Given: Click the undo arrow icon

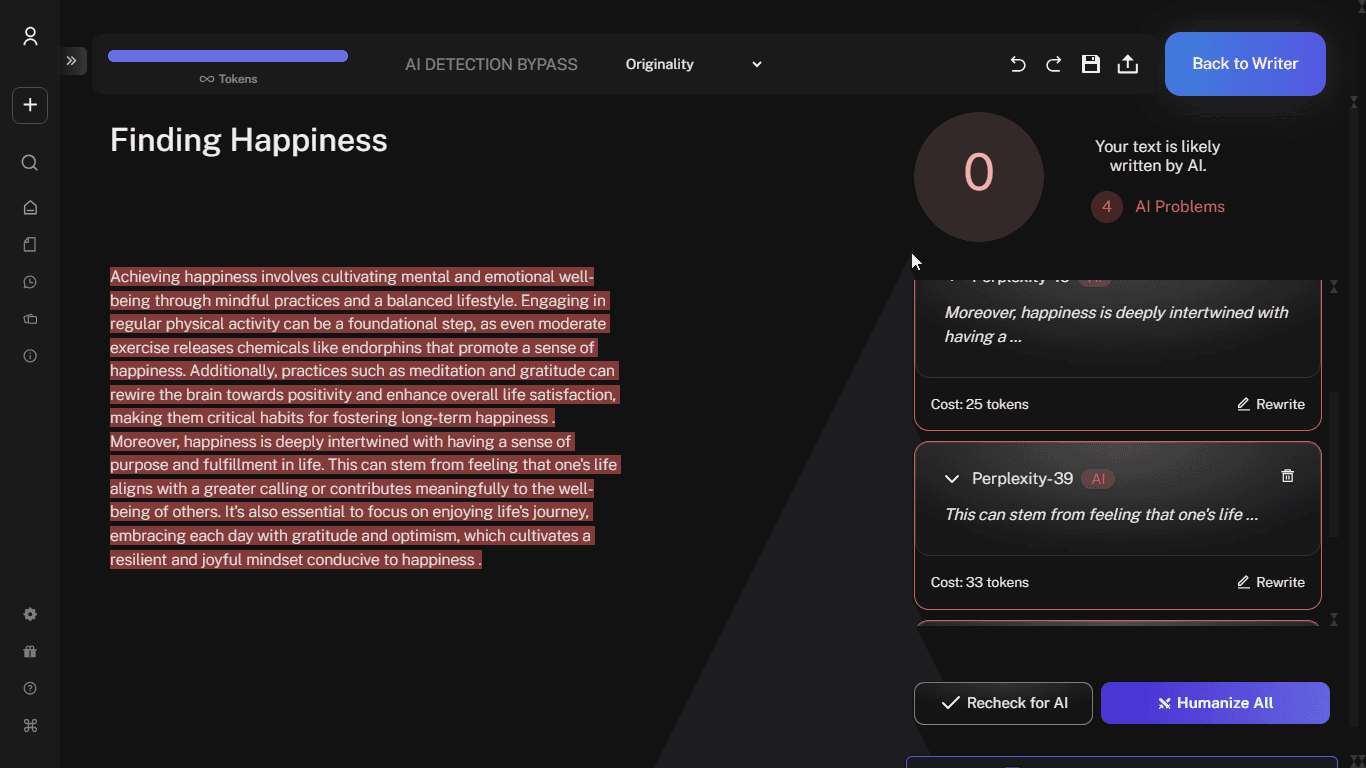Looking at the screenshot, I should [x=1018, y=64].
